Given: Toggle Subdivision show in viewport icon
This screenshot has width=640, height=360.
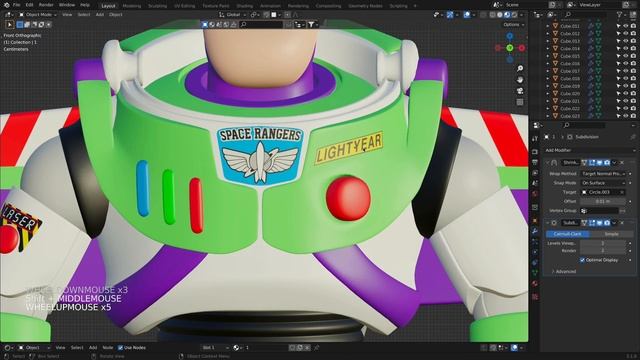Looking at the screenshot, I should [599, 223].
